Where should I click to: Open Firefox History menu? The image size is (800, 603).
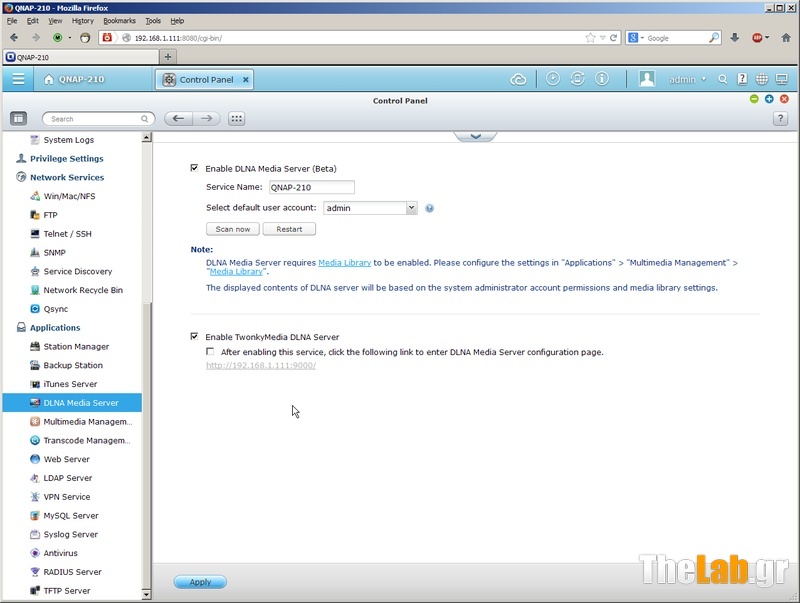pos(83,21)
